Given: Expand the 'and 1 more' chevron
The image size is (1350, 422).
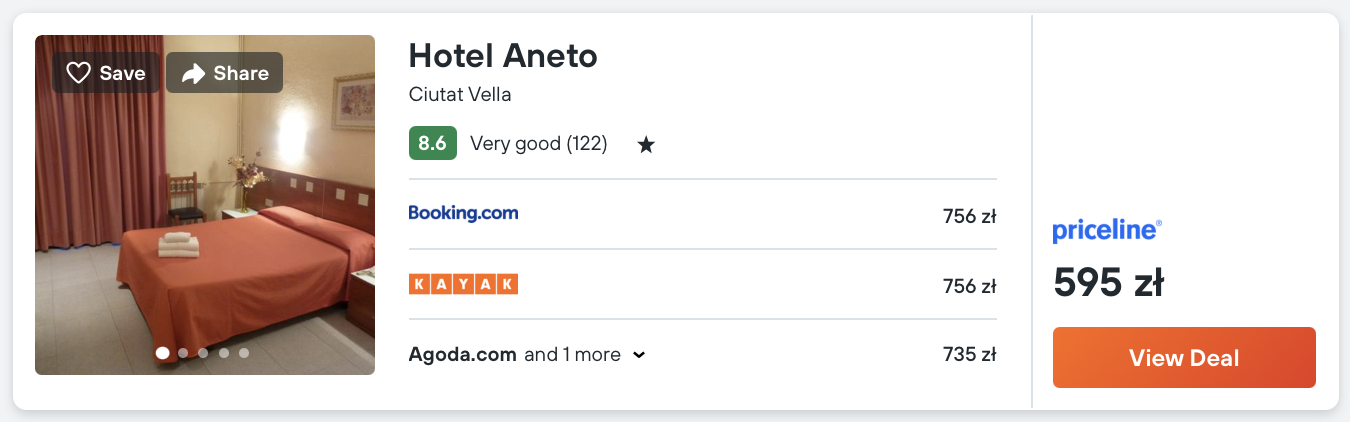Looking at the screenshot, I should [639, 355].
